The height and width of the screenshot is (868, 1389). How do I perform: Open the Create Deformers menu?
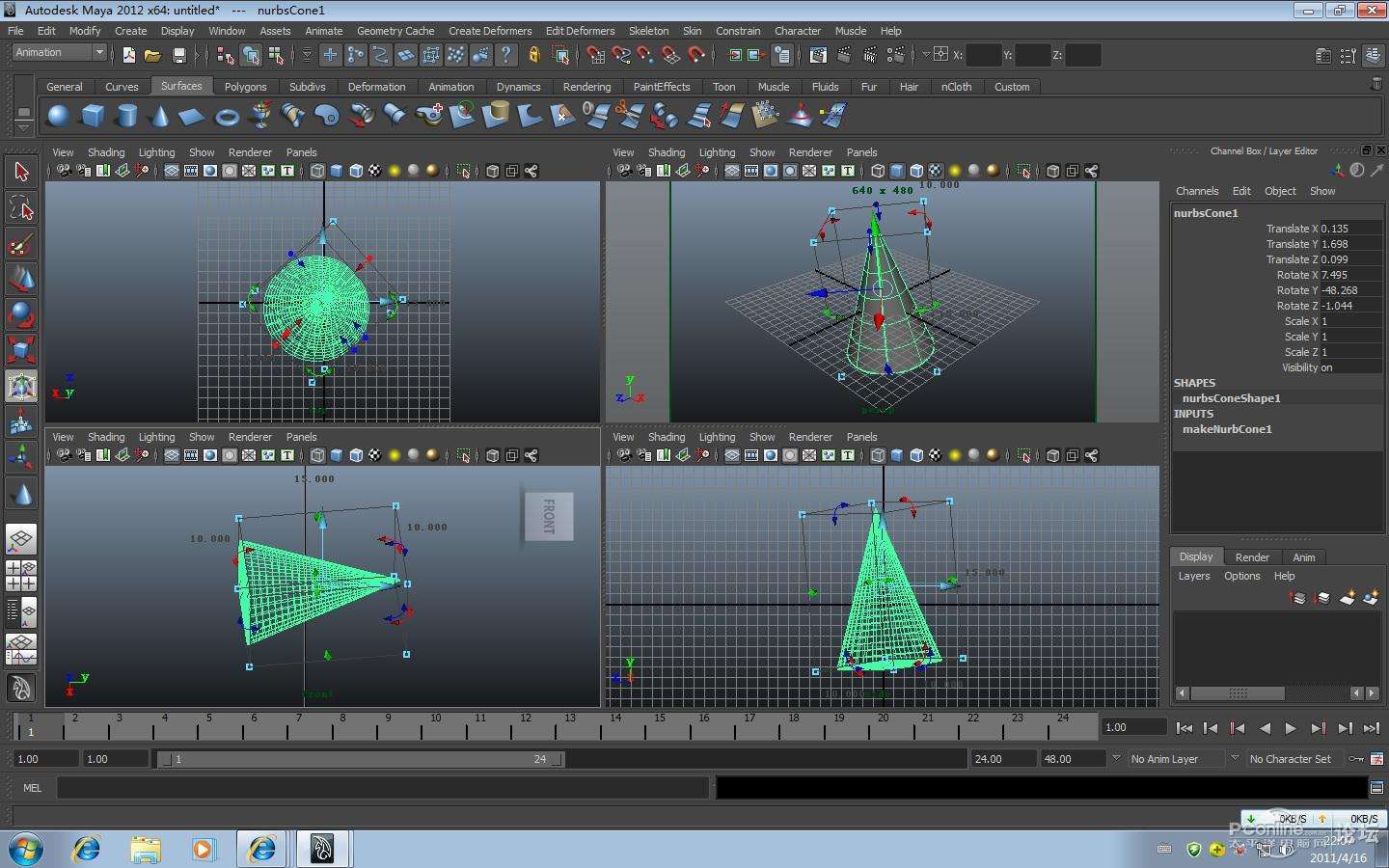(x=489, y=31)
